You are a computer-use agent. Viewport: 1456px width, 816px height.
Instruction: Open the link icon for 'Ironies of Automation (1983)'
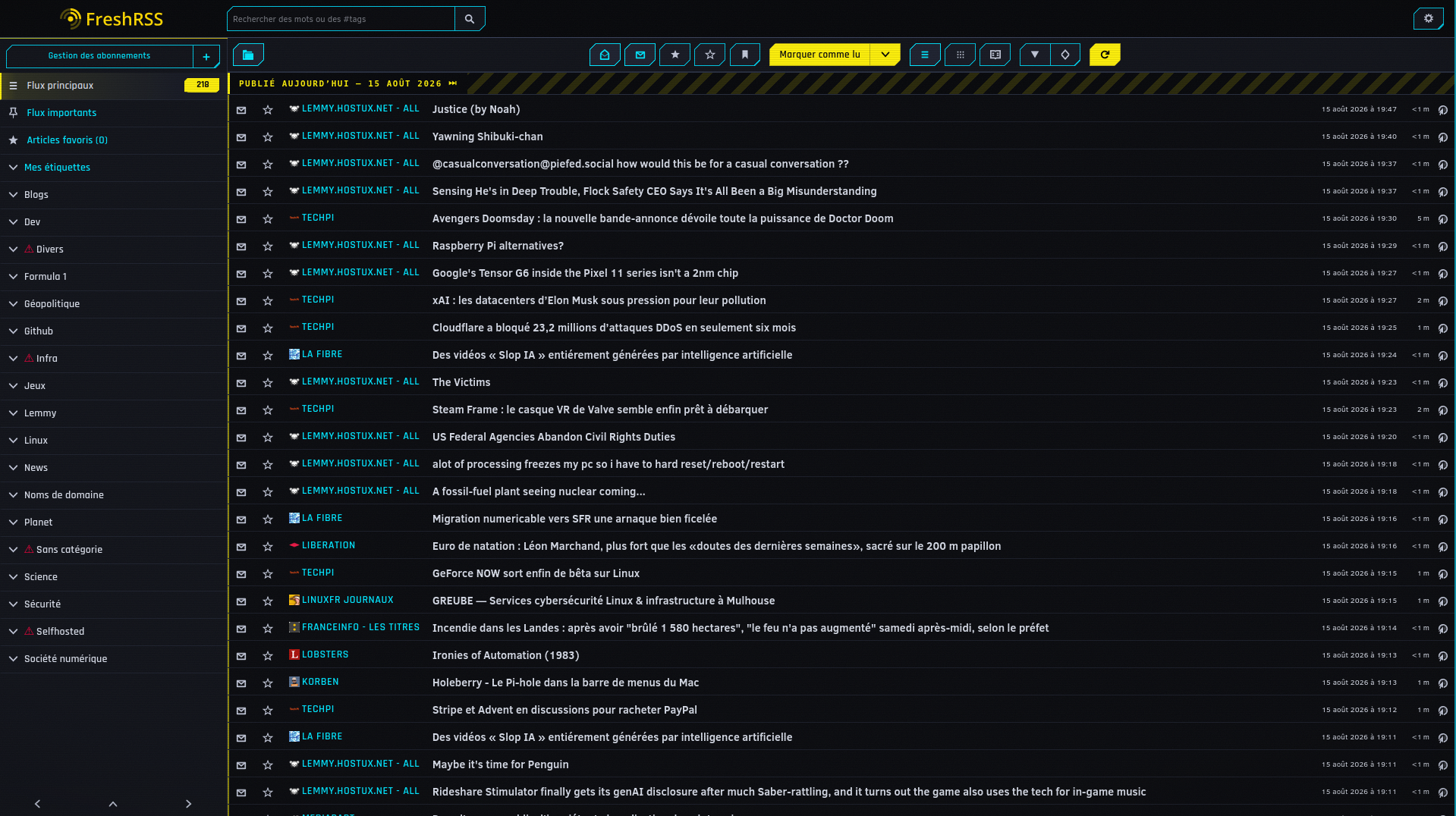[1442, 656]
